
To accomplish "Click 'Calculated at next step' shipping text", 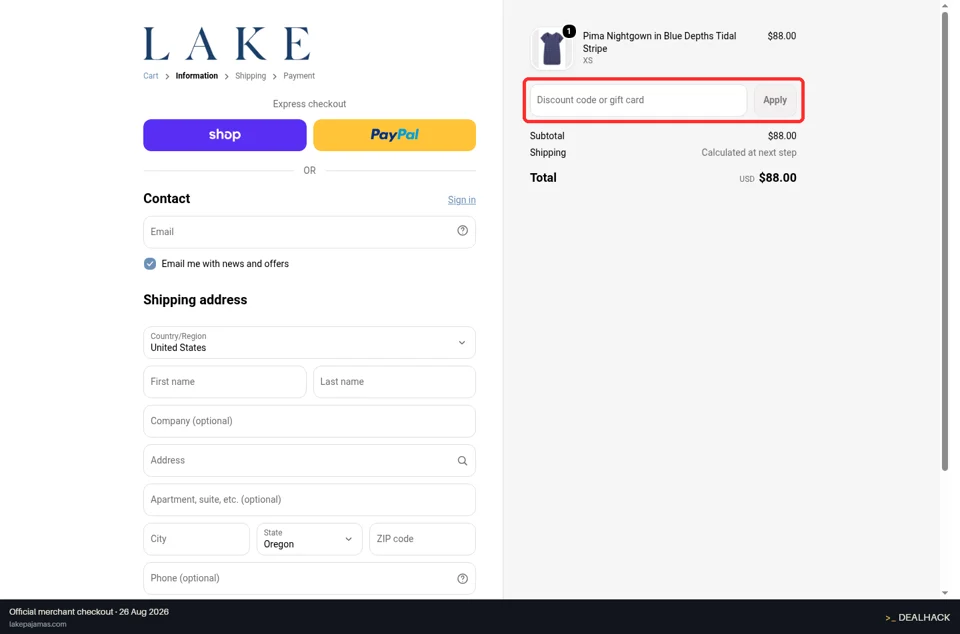I will coord(749,152).
